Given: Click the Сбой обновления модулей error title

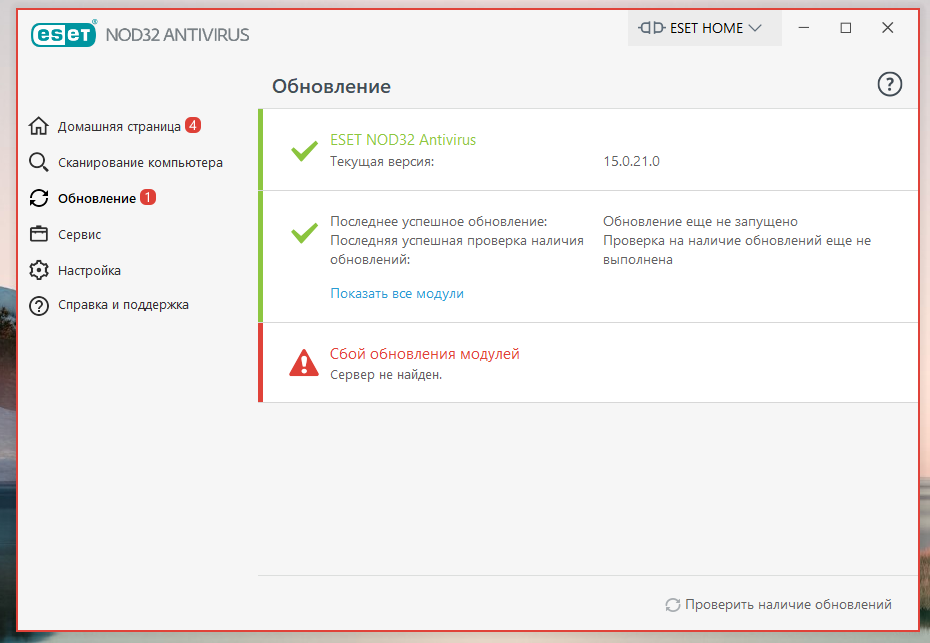Looking at the screenshot, I should 425,354.
